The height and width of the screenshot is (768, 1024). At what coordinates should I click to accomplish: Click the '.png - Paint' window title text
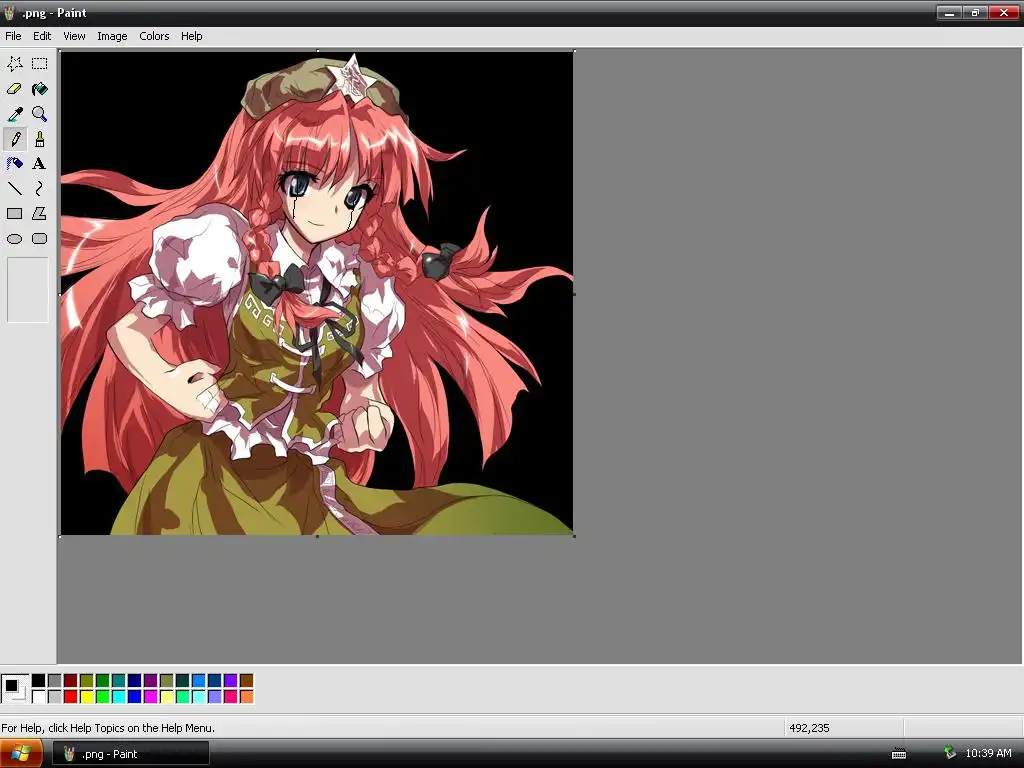click(54, 12)
